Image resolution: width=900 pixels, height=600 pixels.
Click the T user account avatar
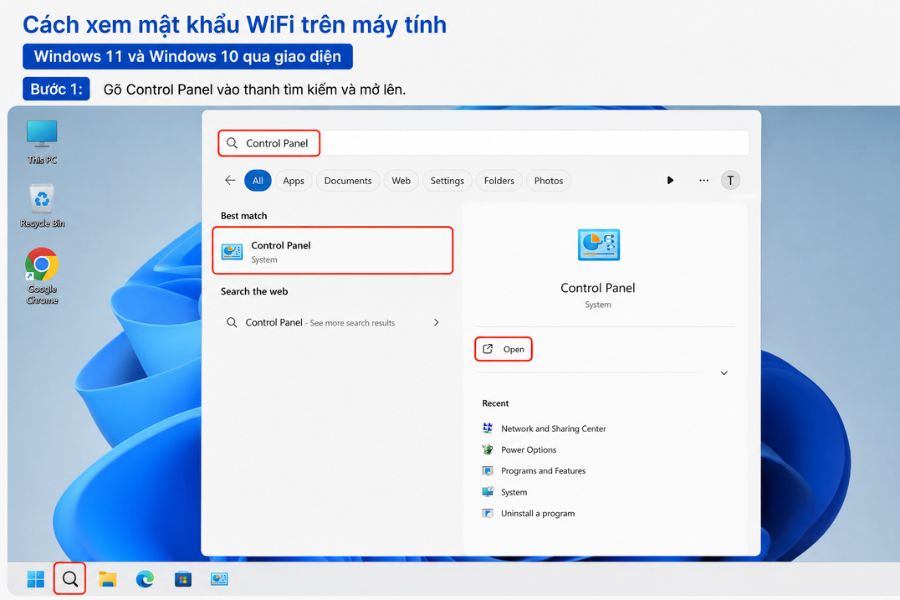(730, 180)
